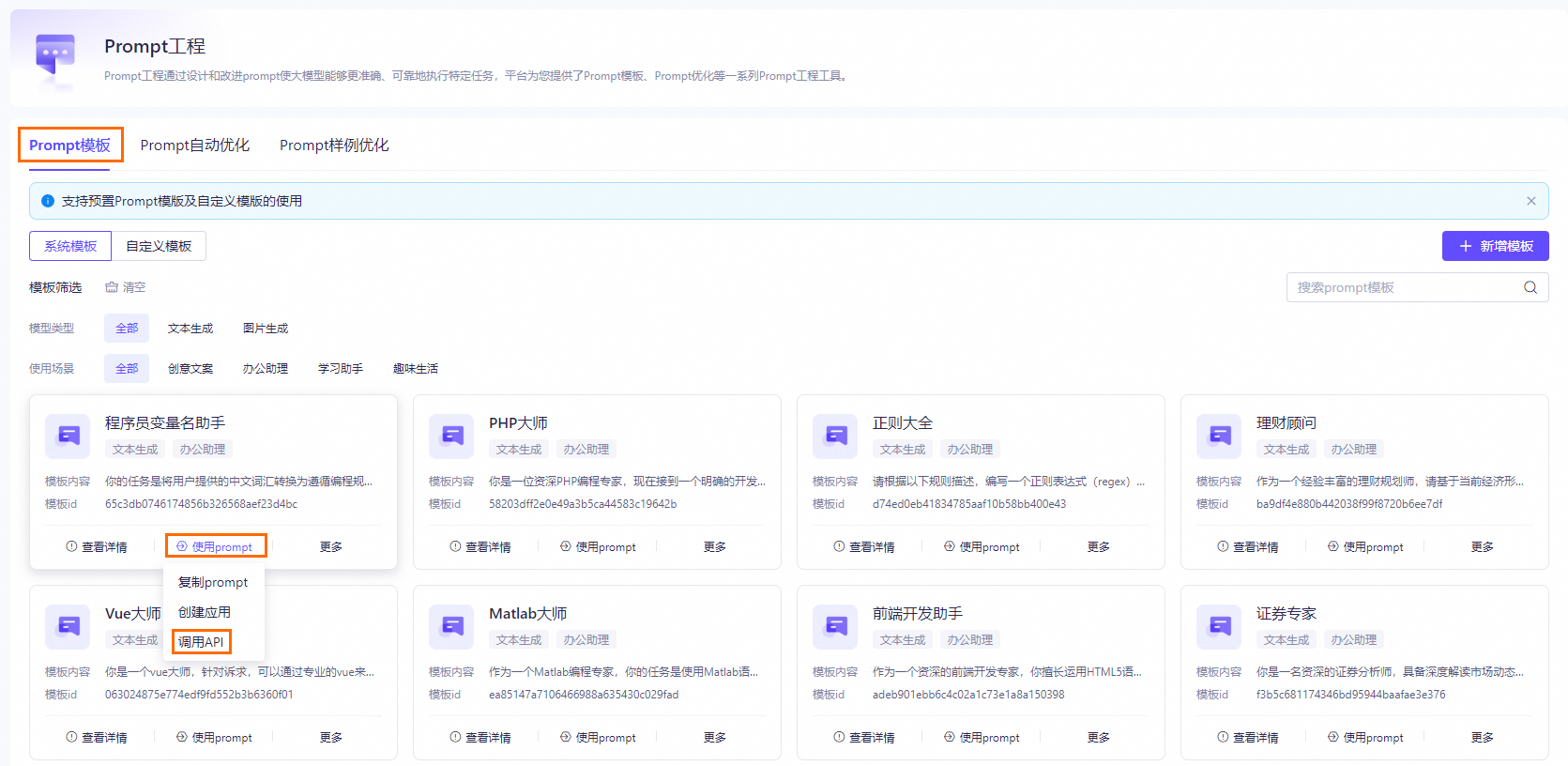The width and height of the screenshot is (1568, 766).
Task: Filter model type by 文本生成
Action: 190,328
